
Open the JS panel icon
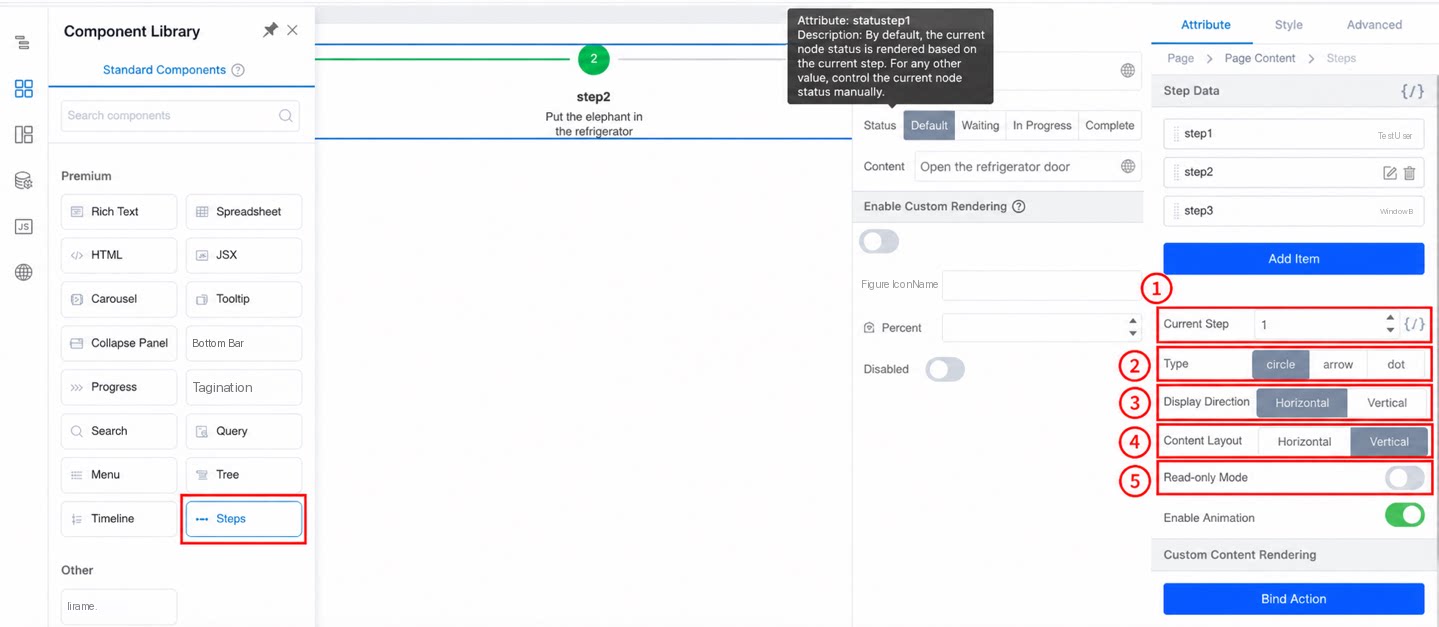tap(23, 227)
